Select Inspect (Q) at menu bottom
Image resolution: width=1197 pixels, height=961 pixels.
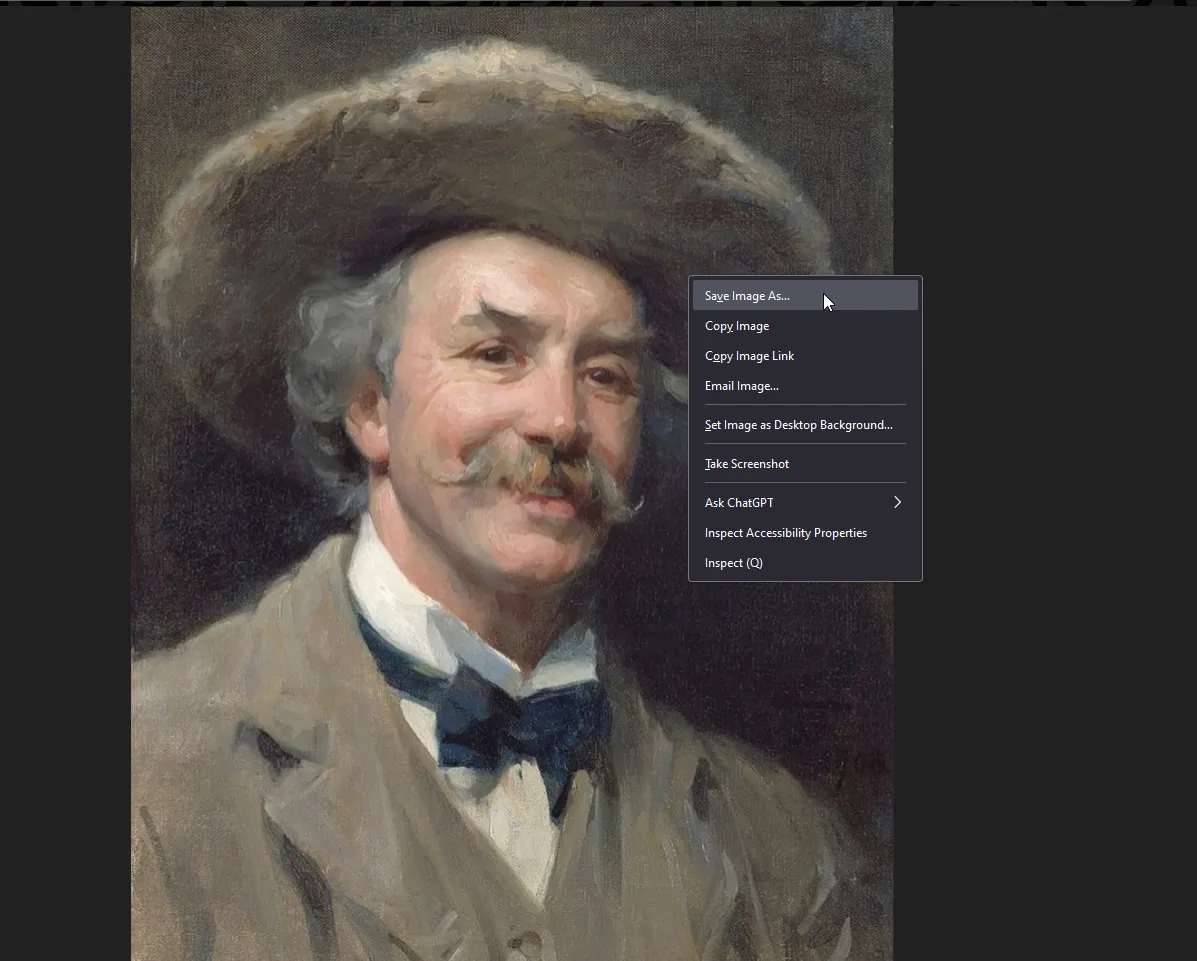click(x=733, y=563)
